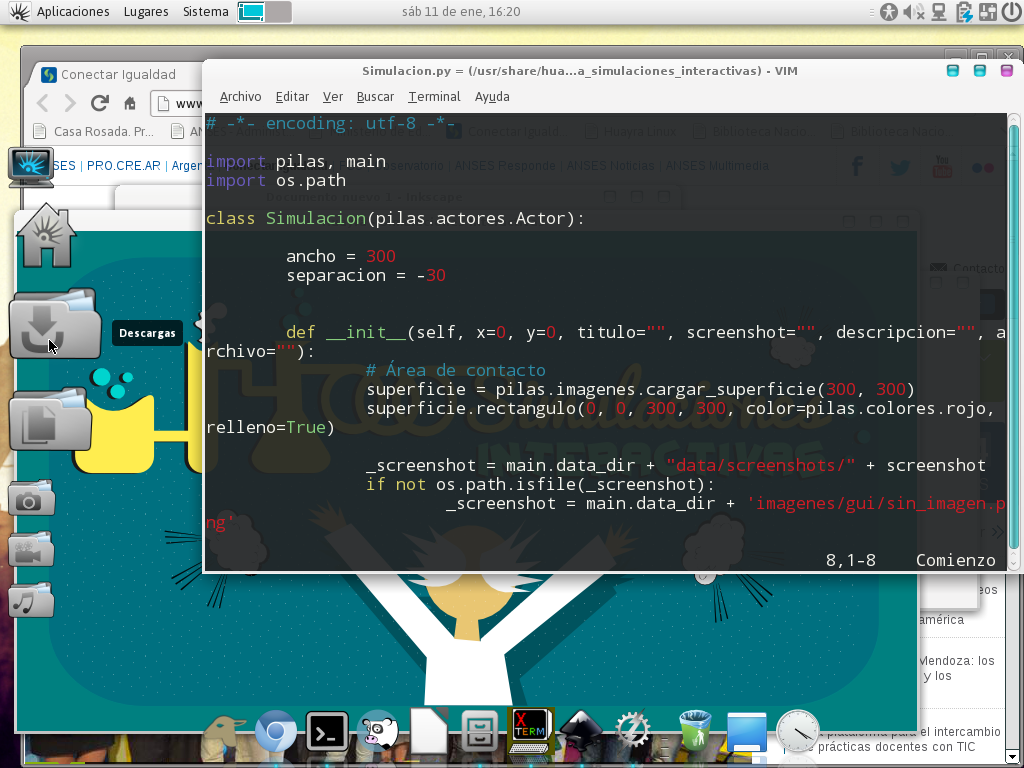Image resolution: width=1024 pixels, height=768 pixels.
Task: Click the 'import os.path' line
Action: [x=276, y=180]
